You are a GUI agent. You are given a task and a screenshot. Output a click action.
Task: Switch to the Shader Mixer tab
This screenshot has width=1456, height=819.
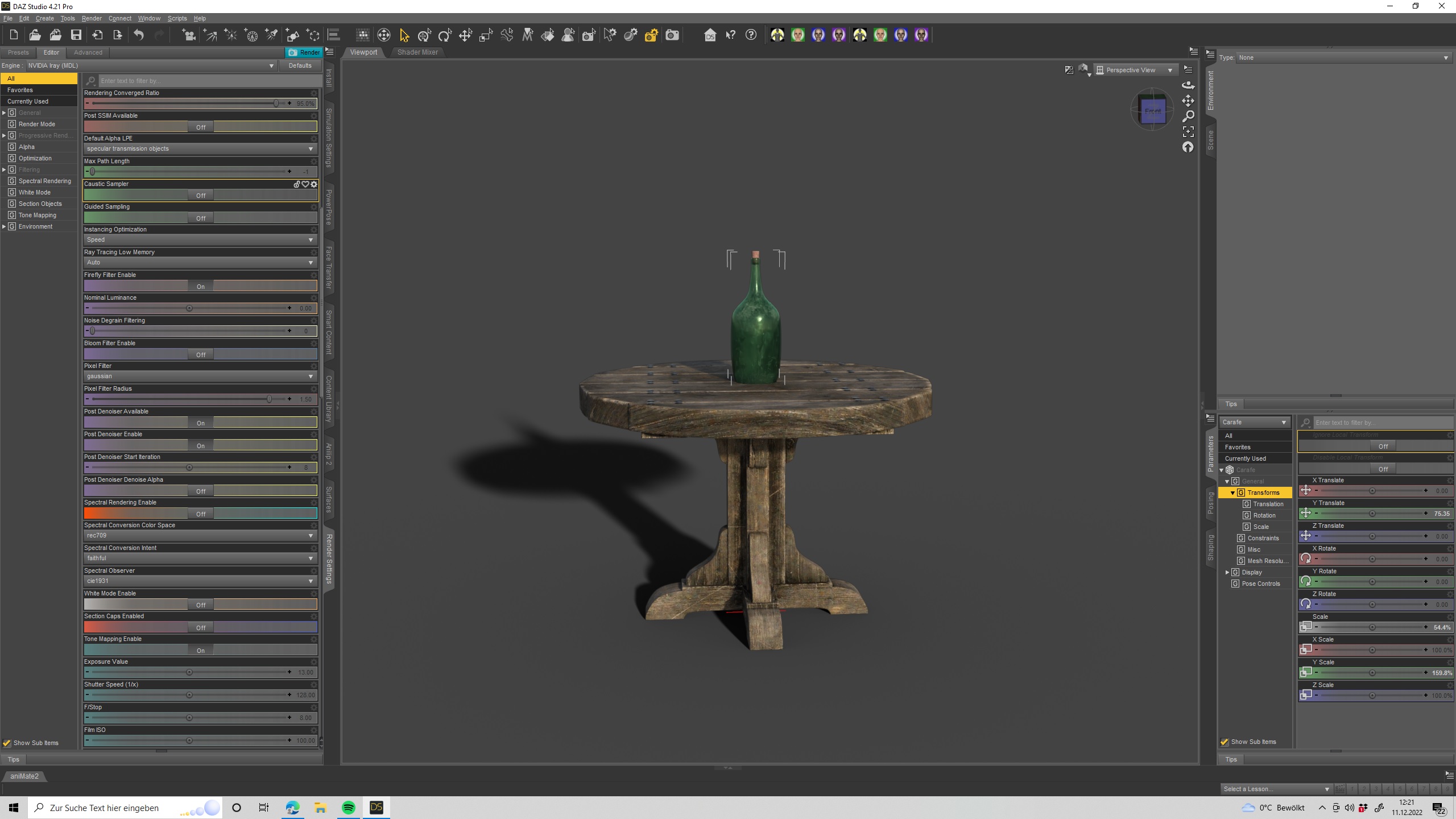tap(417, 52)
